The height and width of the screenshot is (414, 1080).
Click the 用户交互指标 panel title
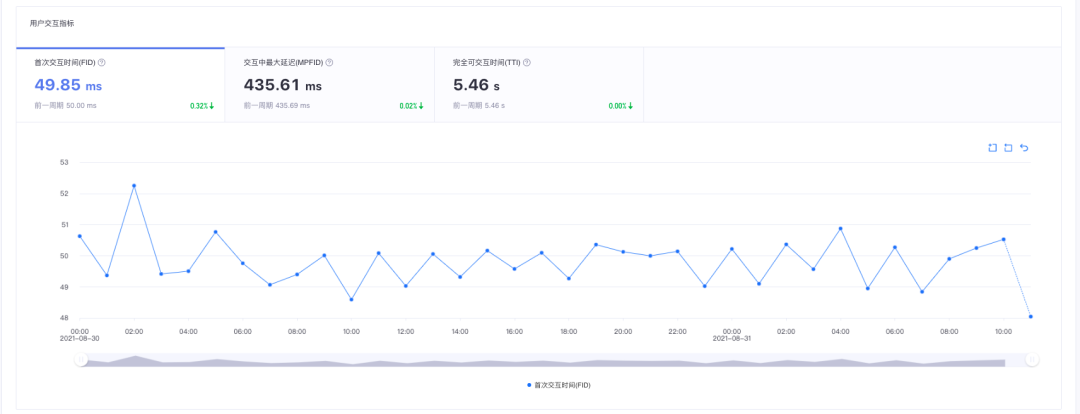52,23
